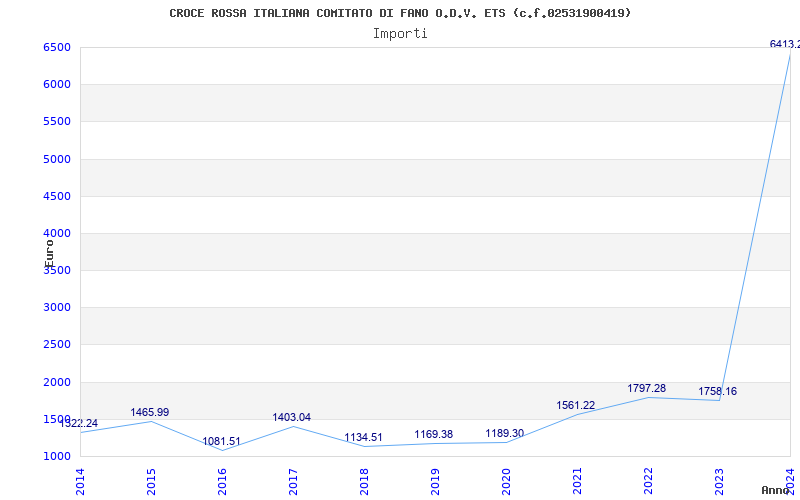Click the chart title CROCE ROSSA ITALIANA COMITATO DI FANO
Image resolution: width=800 pixels, height=500 pixels.
click(400, 13)
